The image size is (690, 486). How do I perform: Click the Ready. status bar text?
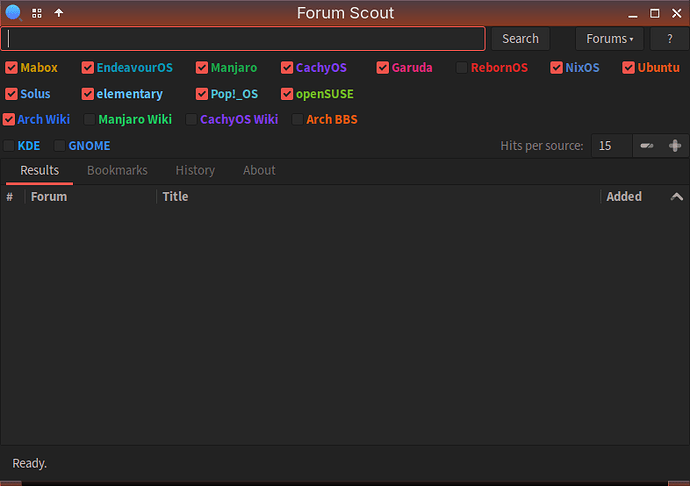pyautogui.click(x=29, y=464)
